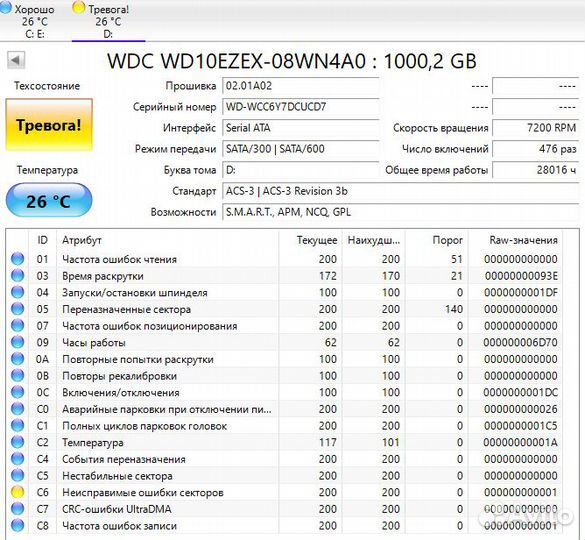Click status icon for 0B Повторы рекалибровки
The width and height of the screenshot is (585, 540).
pos(18,375)
